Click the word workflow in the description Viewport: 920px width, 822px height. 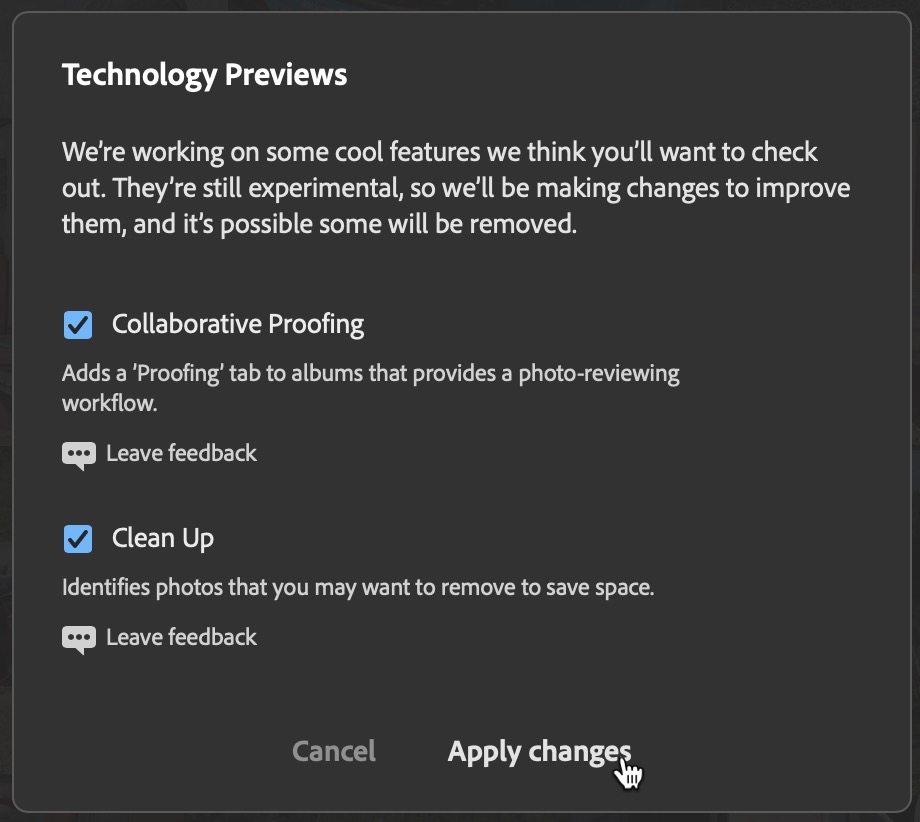pos(109,404)
